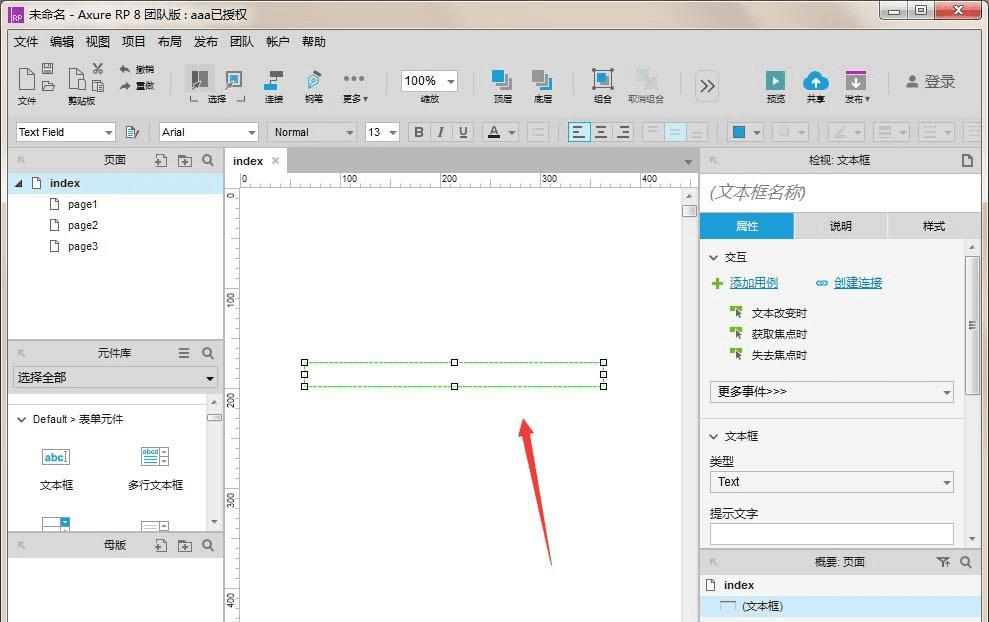This screenshot has height=622, width=989.
Task: Click the redo arrow icon
Action: (125, 85)
